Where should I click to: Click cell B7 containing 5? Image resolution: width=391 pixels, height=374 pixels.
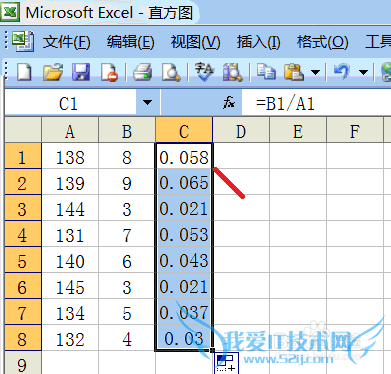(127, 312)
